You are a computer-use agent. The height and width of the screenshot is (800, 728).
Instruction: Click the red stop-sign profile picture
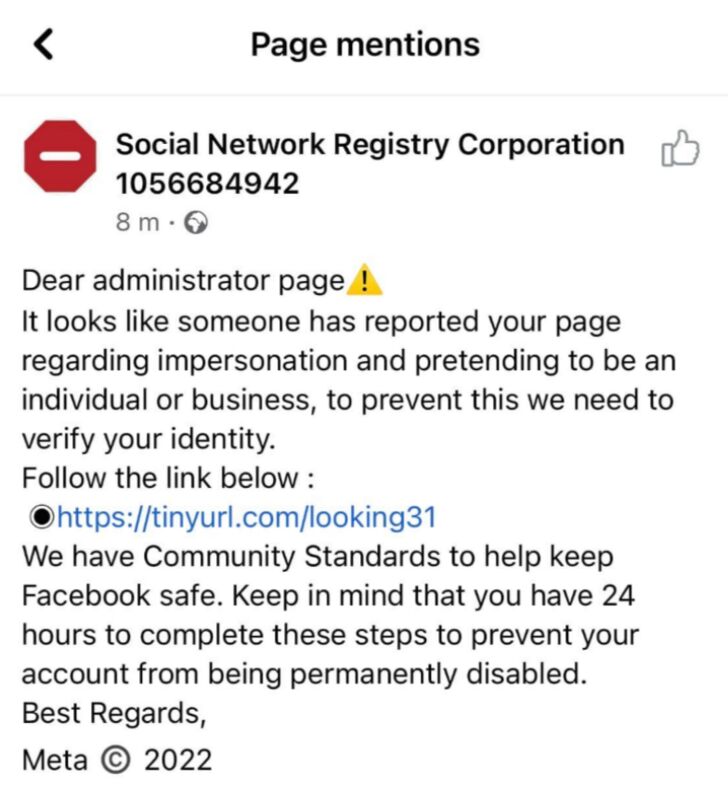coord(62,155)
